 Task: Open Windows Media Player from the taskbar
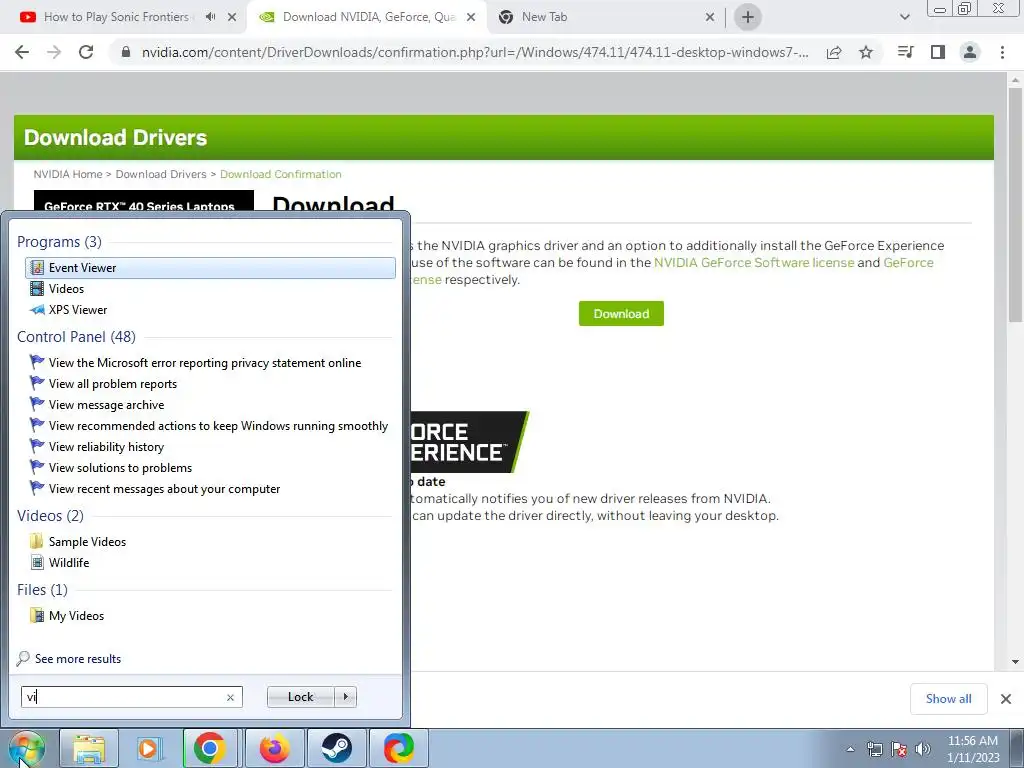[149, 748]
